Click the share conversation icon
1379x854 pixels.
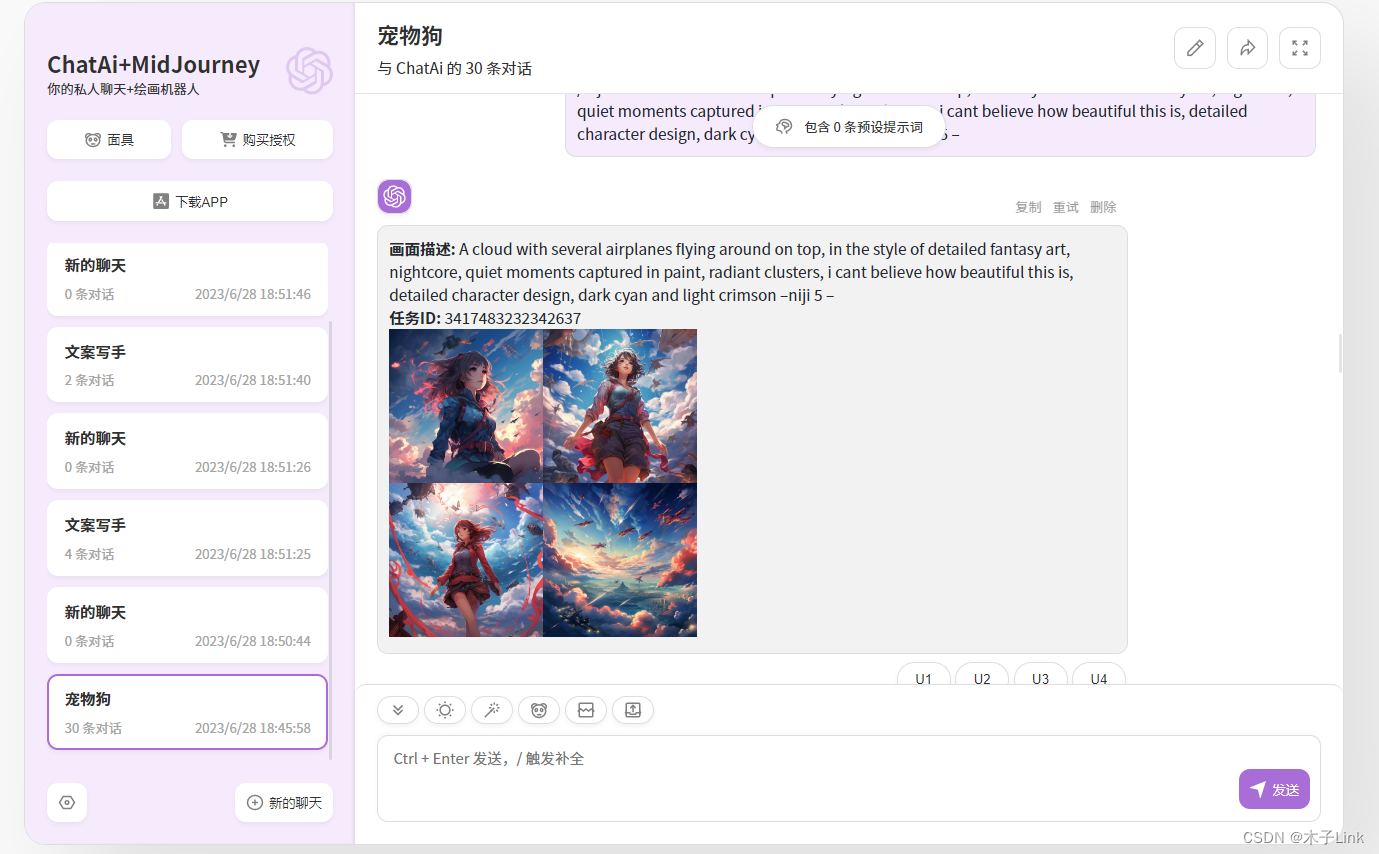tap(1247, 47)
